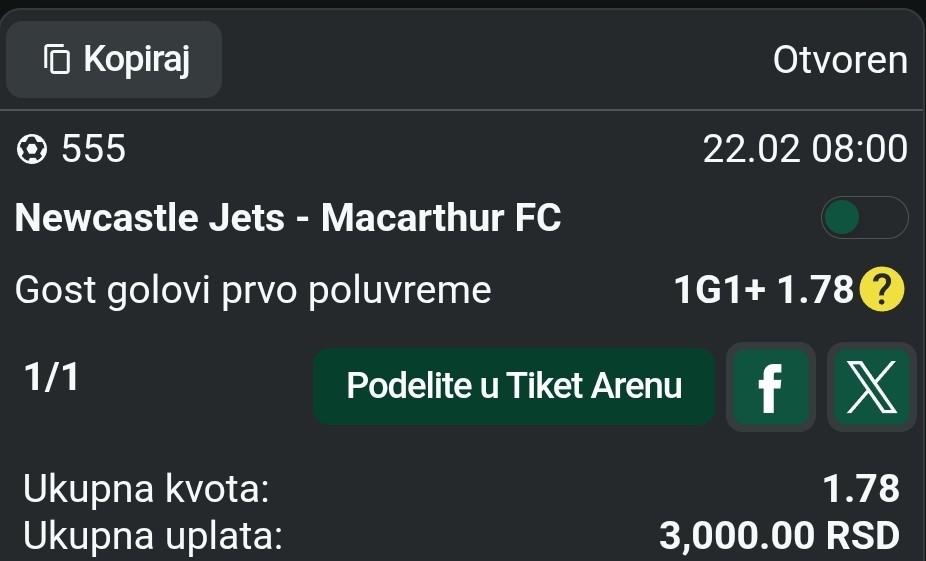This screenshot has height=561, width=926.
Task: Click the 3,000.00 RSD stake amount
Action: [780, 537]
